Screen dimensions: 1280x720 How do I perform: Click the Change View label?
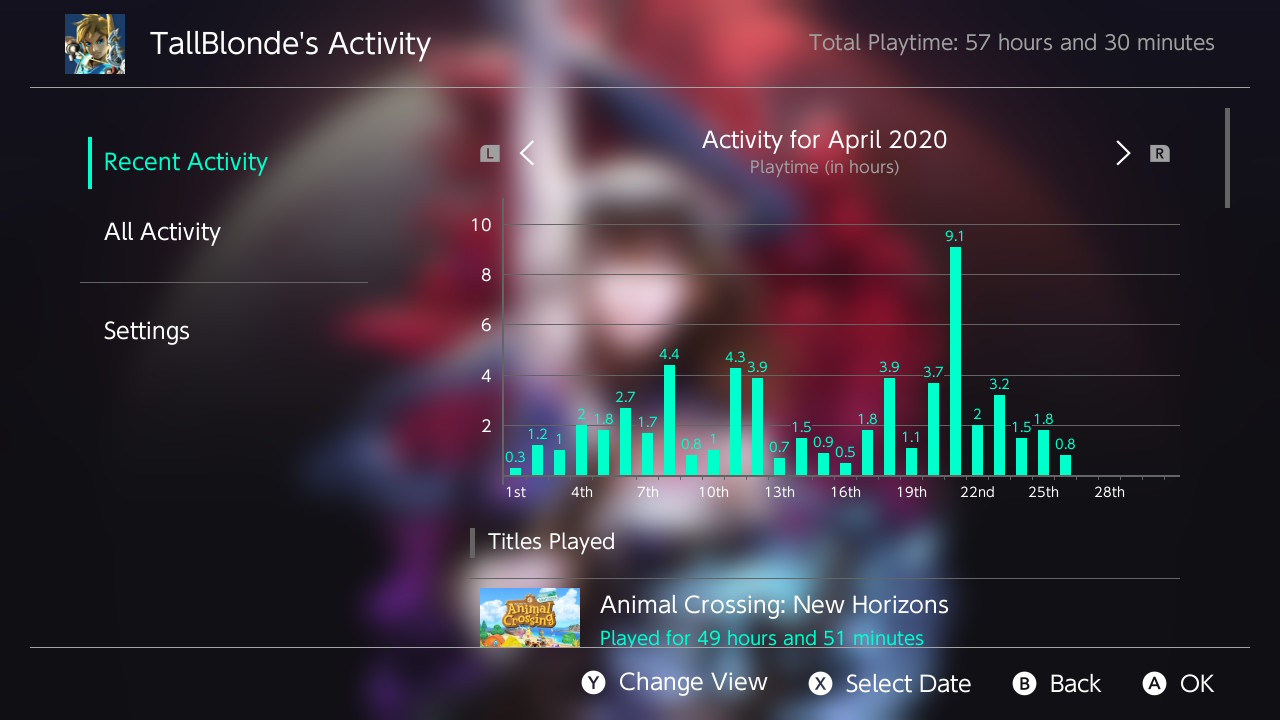pyautogui.click(x=693, y=683)
